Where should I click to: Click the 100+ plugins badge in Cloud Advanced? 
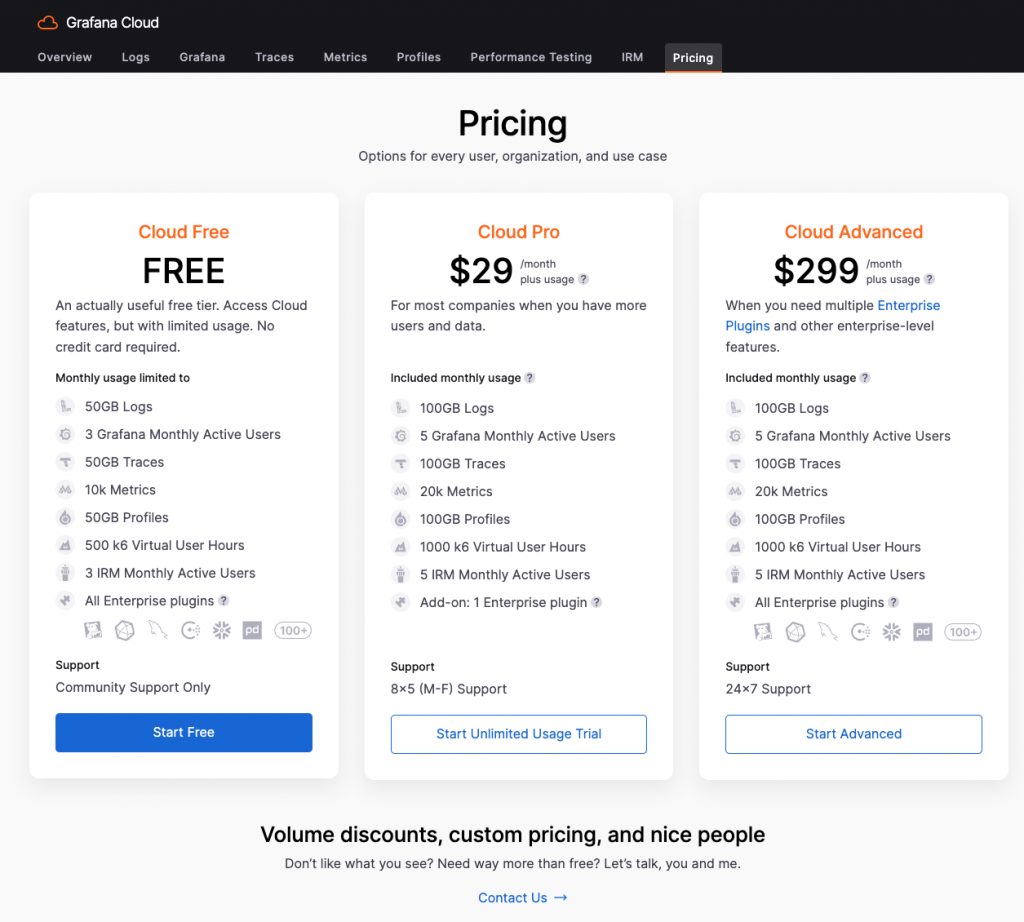[963, 632]
